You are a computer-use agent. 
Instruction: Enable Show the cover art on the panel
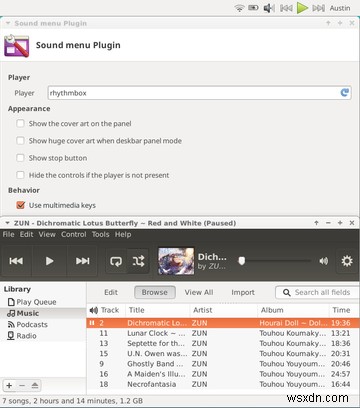click(x=20, y=124)
